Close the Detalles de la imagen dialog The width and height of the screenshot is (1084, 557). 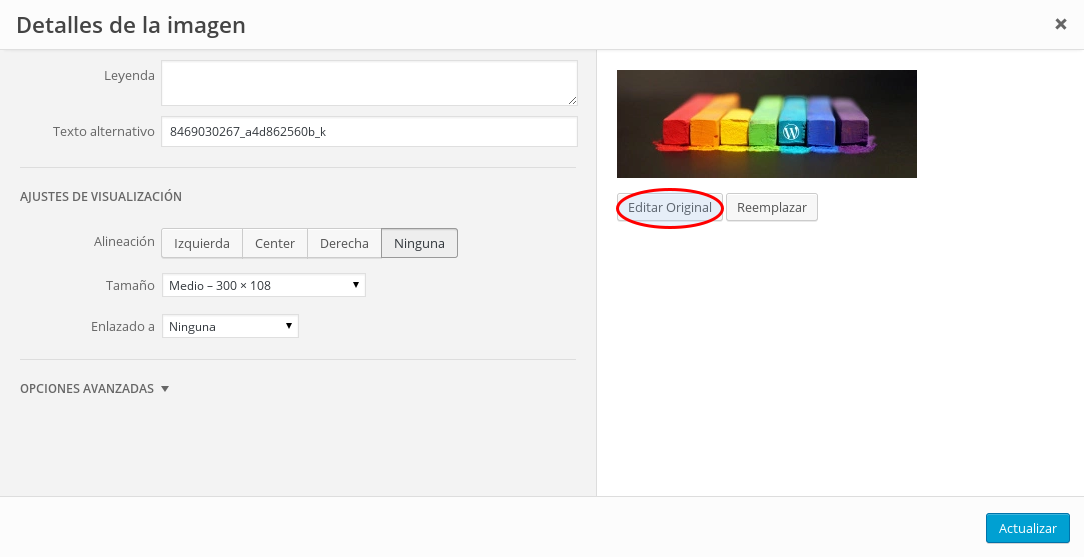[x=1060, y=24]
